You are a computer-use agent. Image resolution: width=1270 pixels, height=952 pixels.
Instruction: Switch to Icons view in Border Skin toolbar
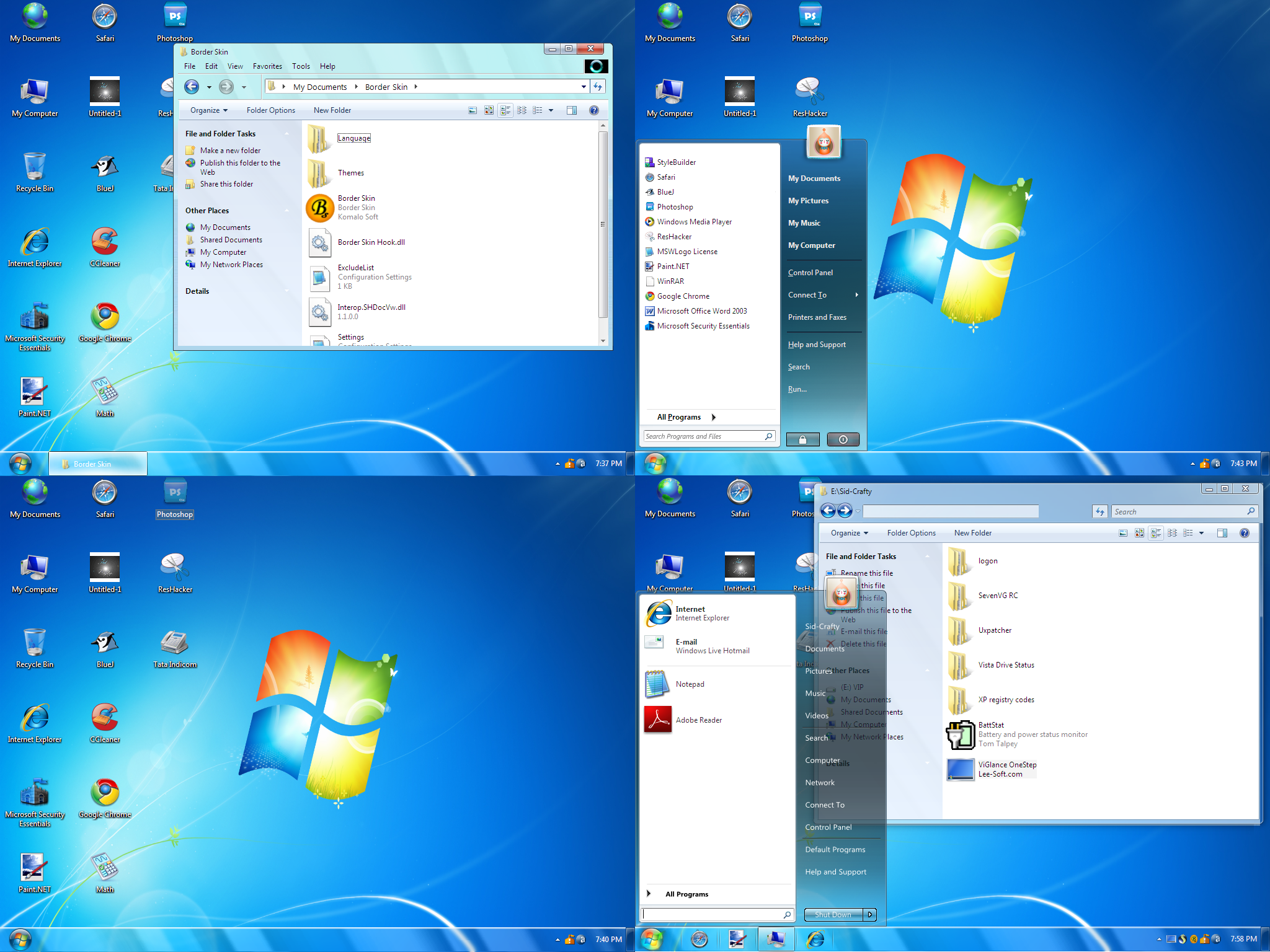522,110
